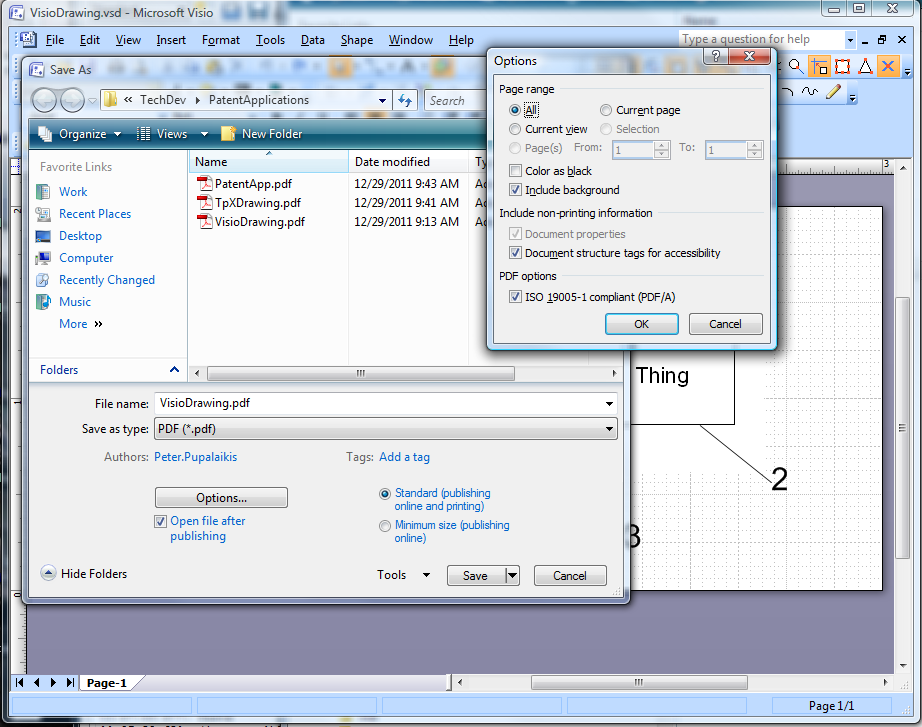Viewport: 922px width, 727px height.
Task: Choose the freeform squiggle line tool
Action: 810,93
